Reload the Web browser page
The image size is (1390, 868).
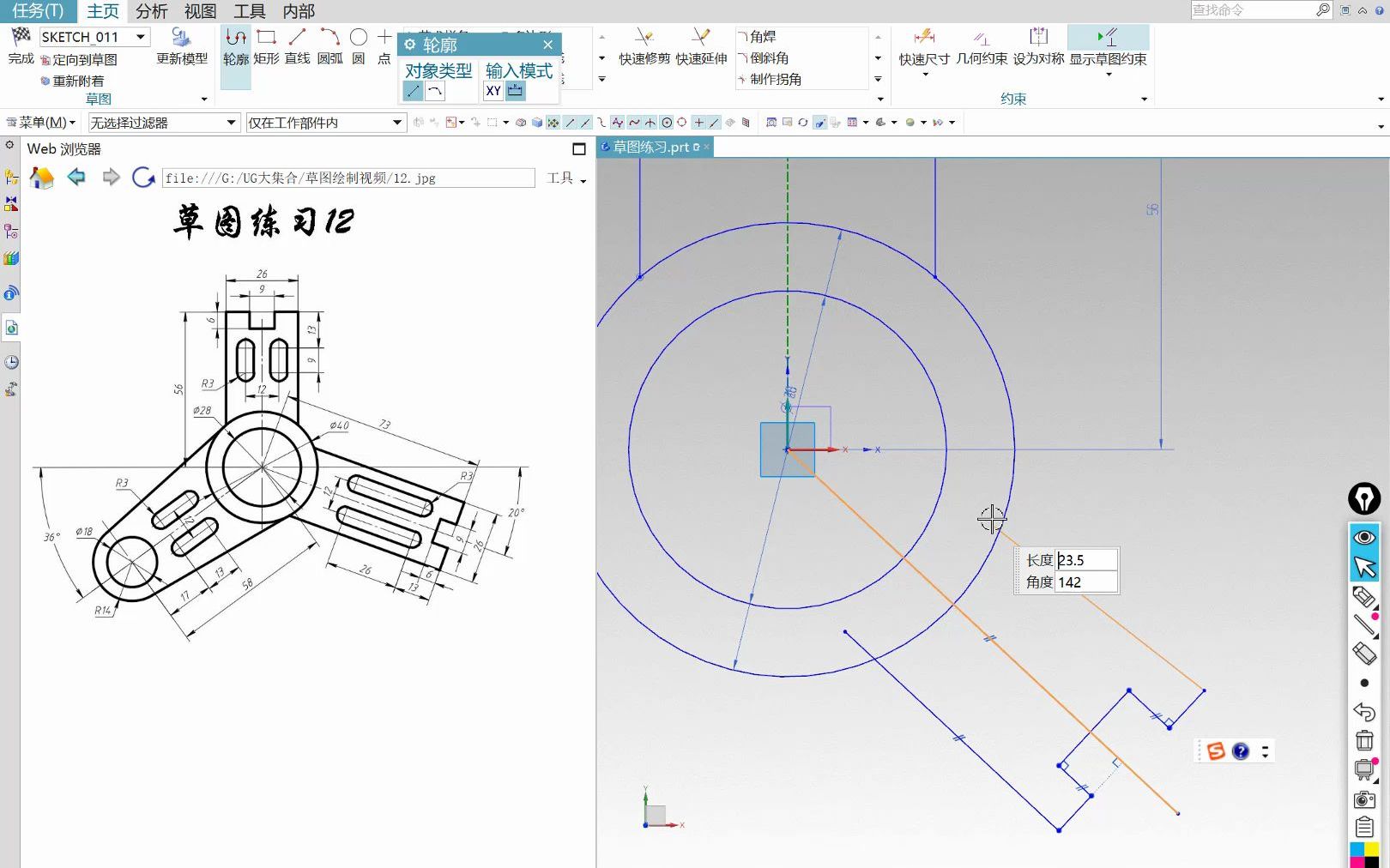point(143,178)
